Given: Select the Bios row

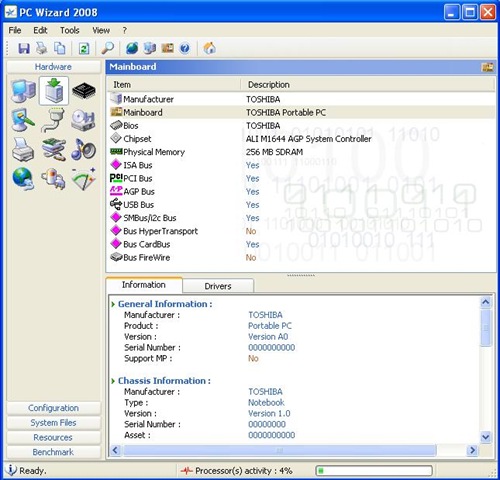Looking at the screenshot, I should click(301, 126).
